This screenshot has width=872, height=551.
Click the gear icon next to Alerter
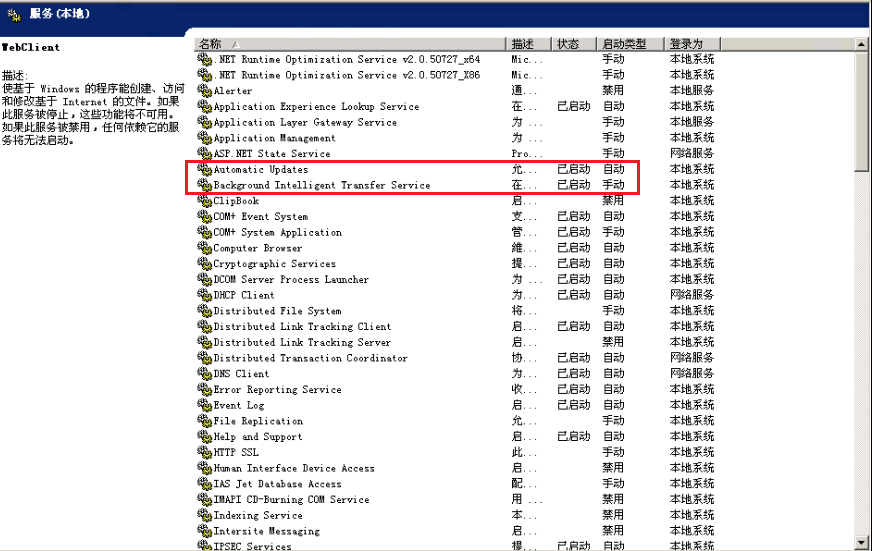click(x=205, y=90)
